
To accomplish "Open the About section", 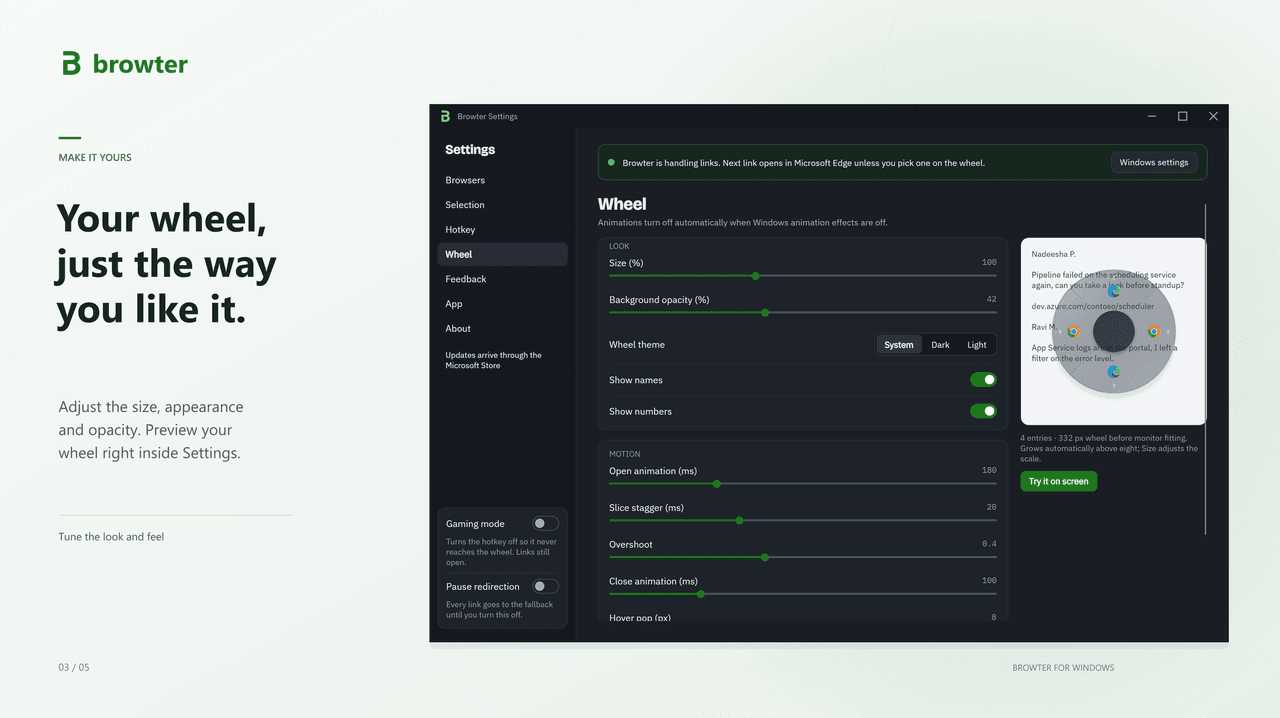I will tap(502, 328).
